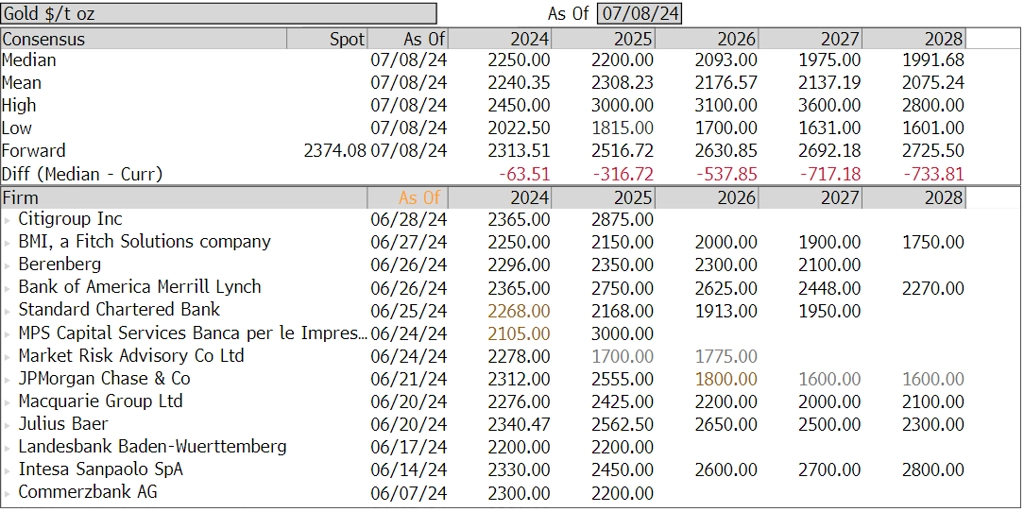Sort by the Firm column header
Image resolution: width=1024 pixels, height=512 pixels.
[184, 197]
